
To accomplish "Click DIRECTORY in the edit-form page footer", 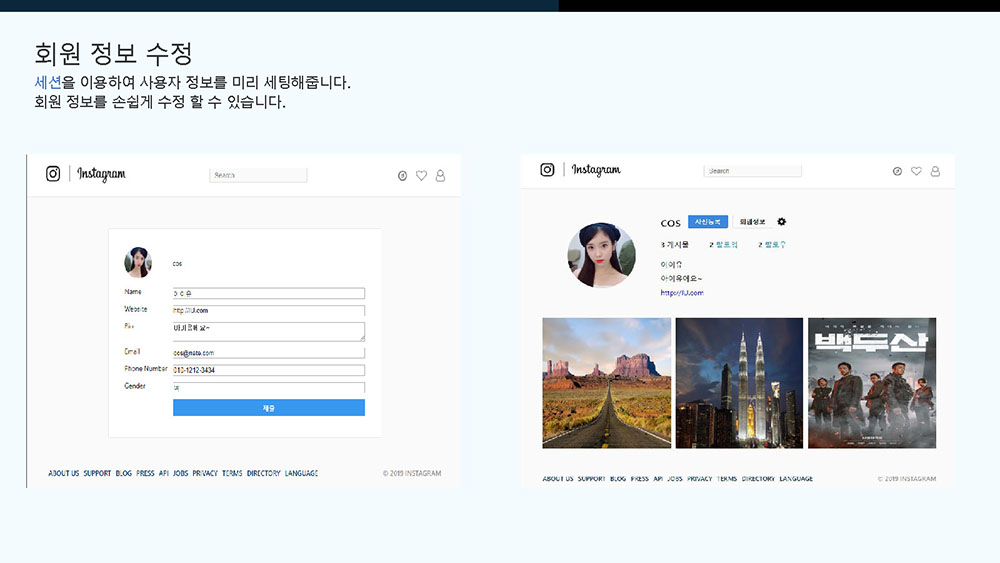I will [263, 473].
